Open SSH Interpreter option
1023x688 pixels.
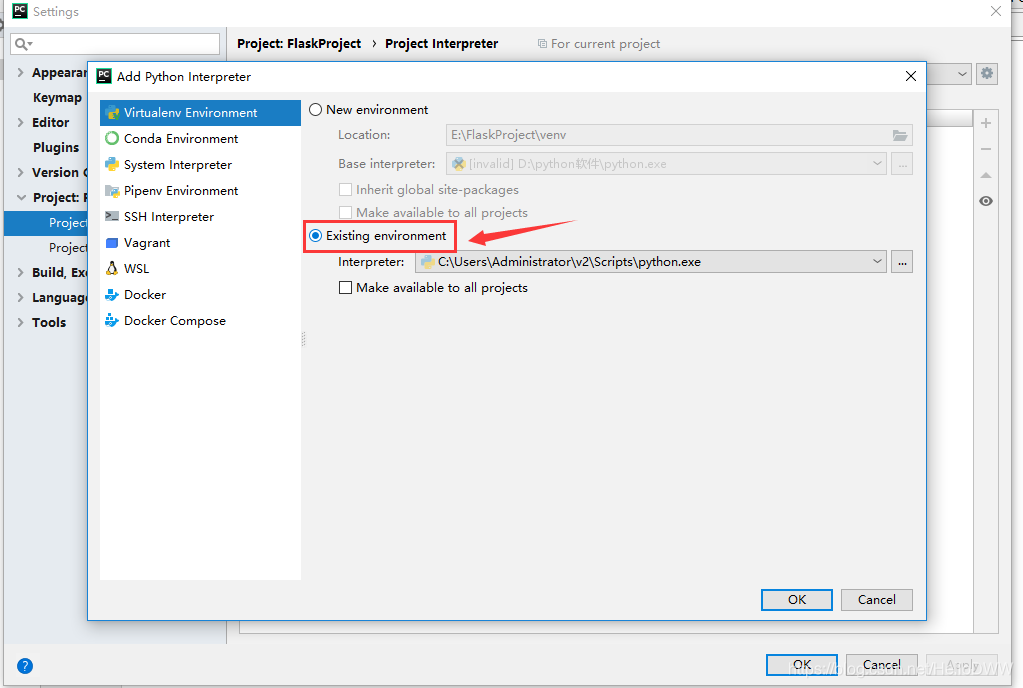pyautogui.click(x=200, y=217)
